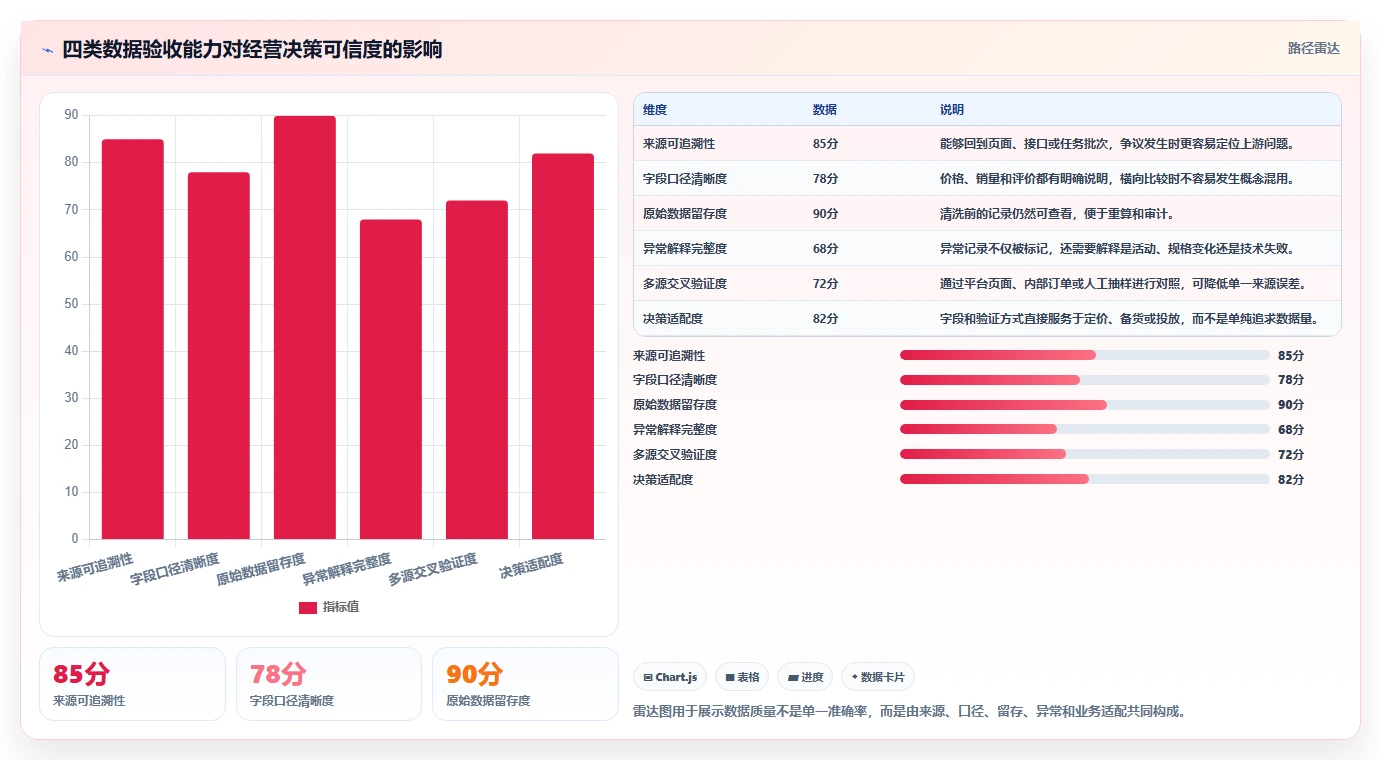Viewport: 1381px width, 760px height.
Task: Click the 路径雷达 label in header
Action: point(1313,48)
